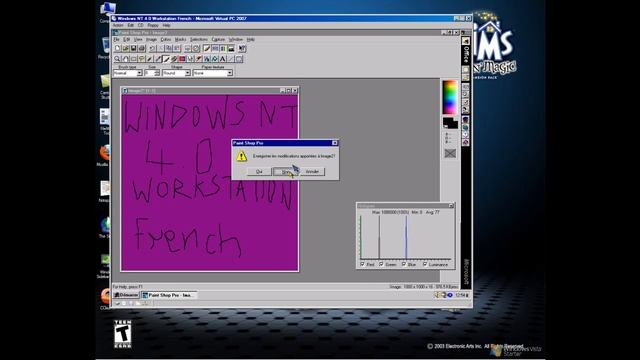The height and width of the screenshot is (360, 640).
Task: Toggle the Tool Palette toolbar icon
Action: click(x=207, y=48)
